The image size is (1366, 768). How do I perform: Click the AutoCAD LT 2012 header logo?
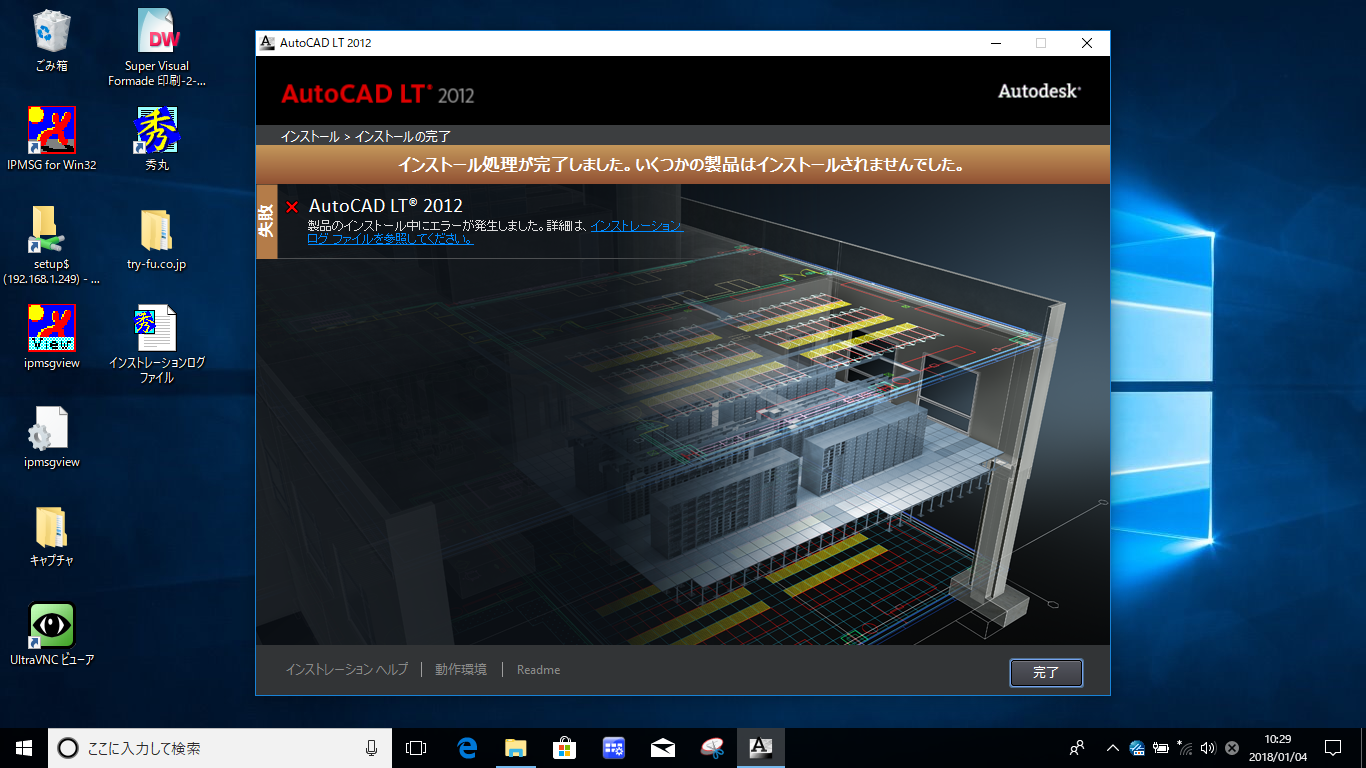[378, 94]
